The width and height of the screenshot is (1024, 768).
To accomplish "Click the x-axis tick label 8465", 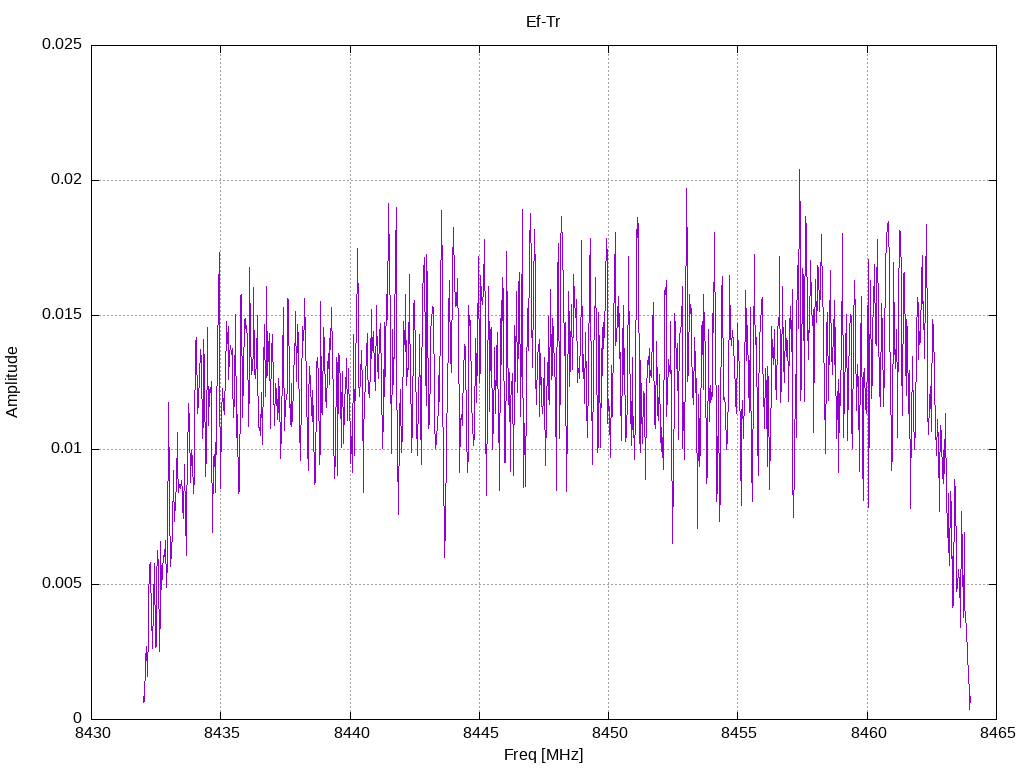I will click(997, 733).
